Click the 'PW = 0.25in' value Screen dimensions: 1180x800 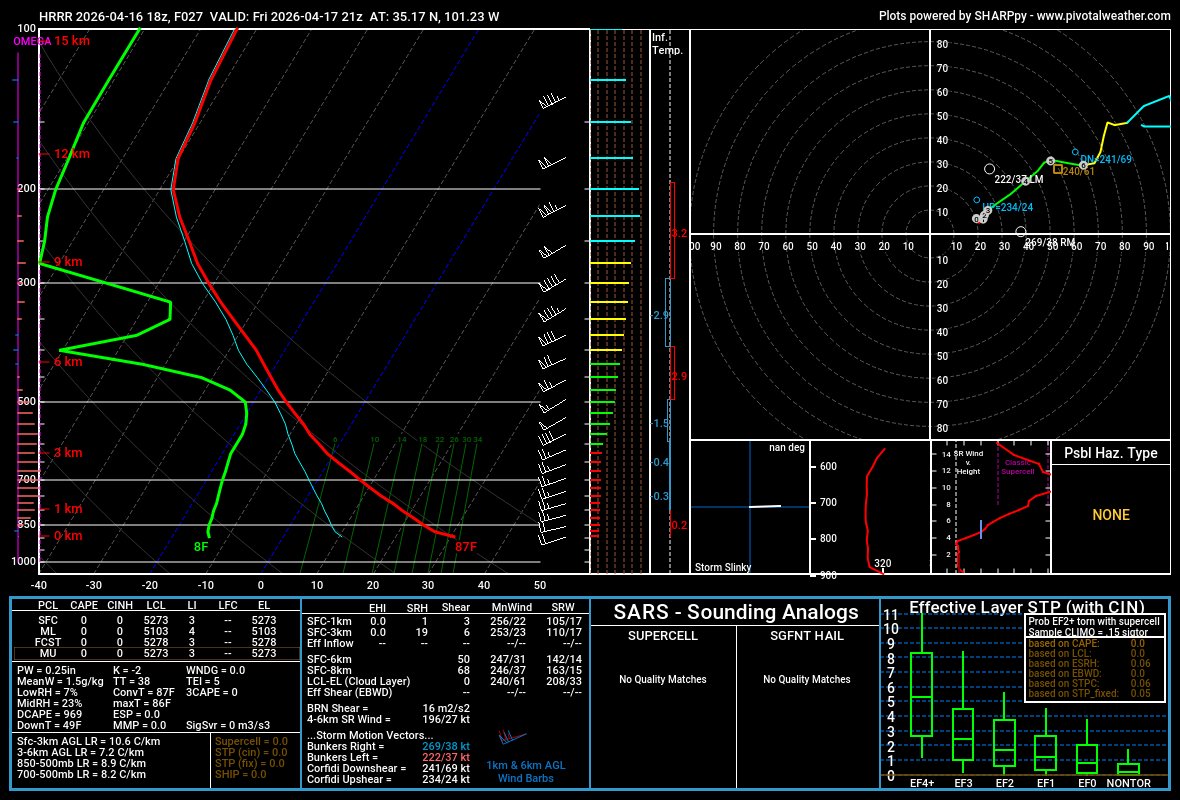coord(47,670)
